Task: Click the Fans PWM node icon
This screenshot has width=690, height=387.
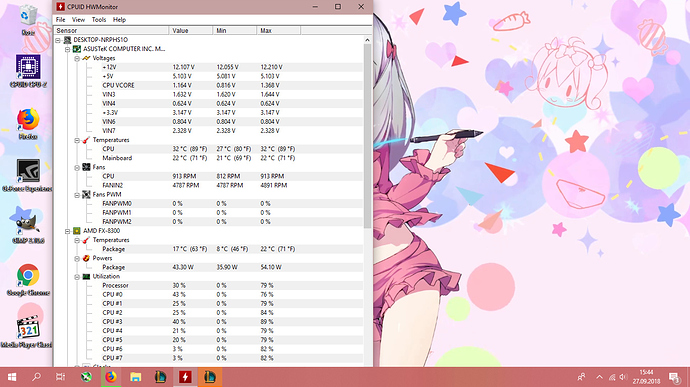Action: 86,195
